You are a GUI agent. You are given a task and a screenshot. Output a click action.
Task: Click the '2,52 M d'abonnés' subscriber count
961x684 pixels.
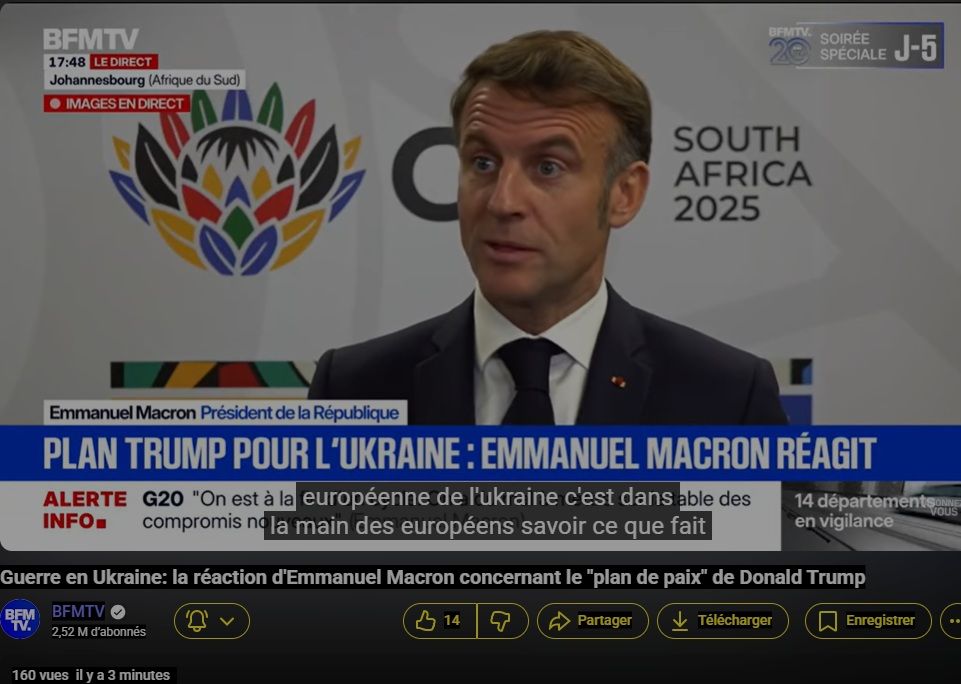point(99,631)
